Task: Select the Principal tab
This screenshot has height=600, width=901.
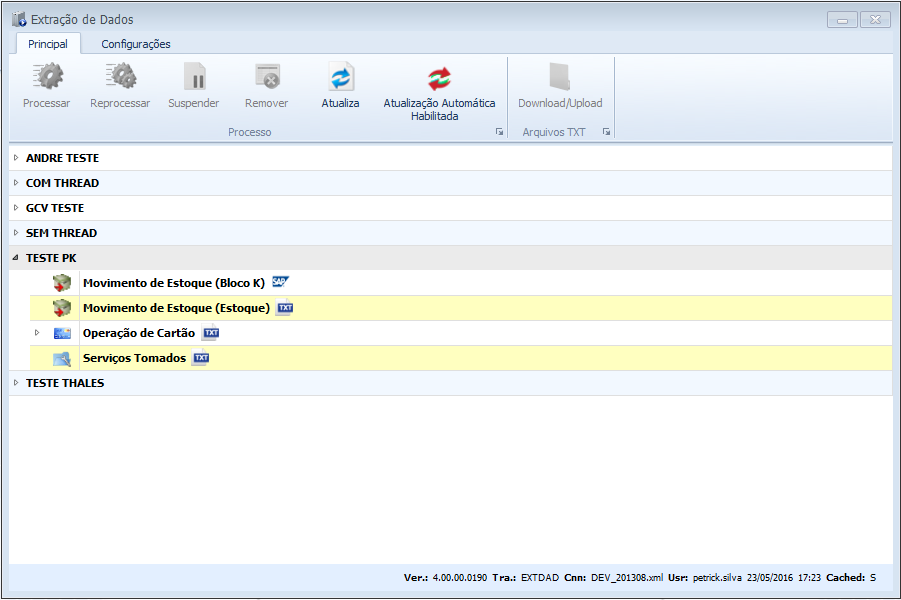Action: pos(48,44)
